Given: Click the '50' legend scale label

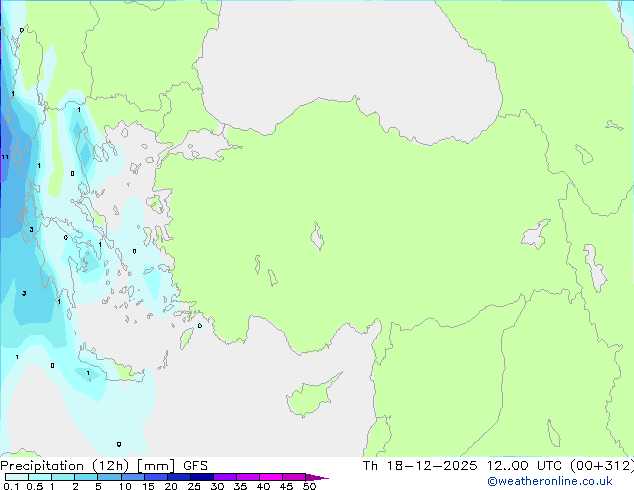Looking at the screenshot, I should click(309, 486).
